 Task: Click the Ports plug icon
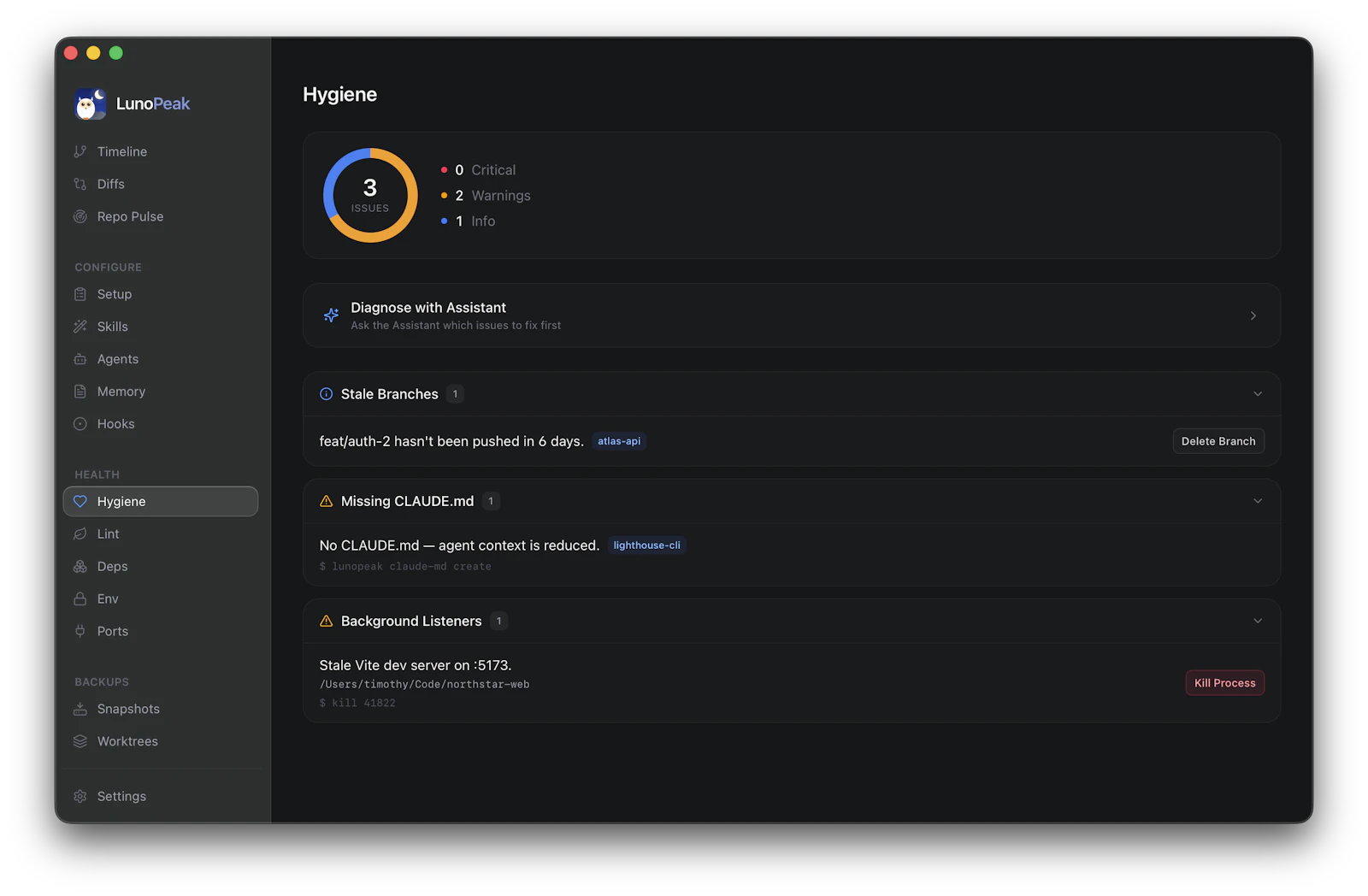(x=80, y=632)
